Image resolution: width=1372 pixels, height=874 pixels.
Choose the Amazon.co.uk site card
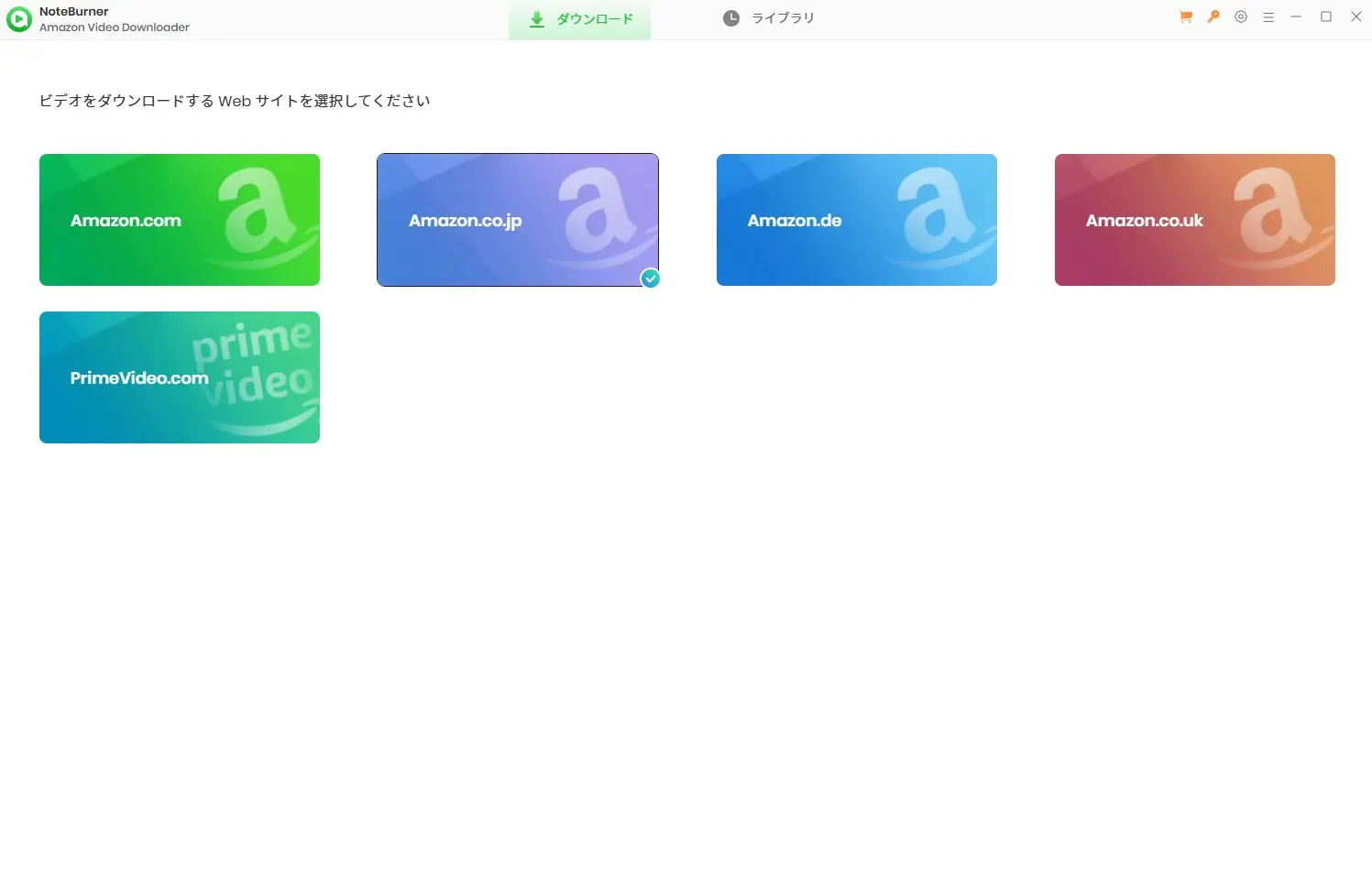pos(1195,220)
